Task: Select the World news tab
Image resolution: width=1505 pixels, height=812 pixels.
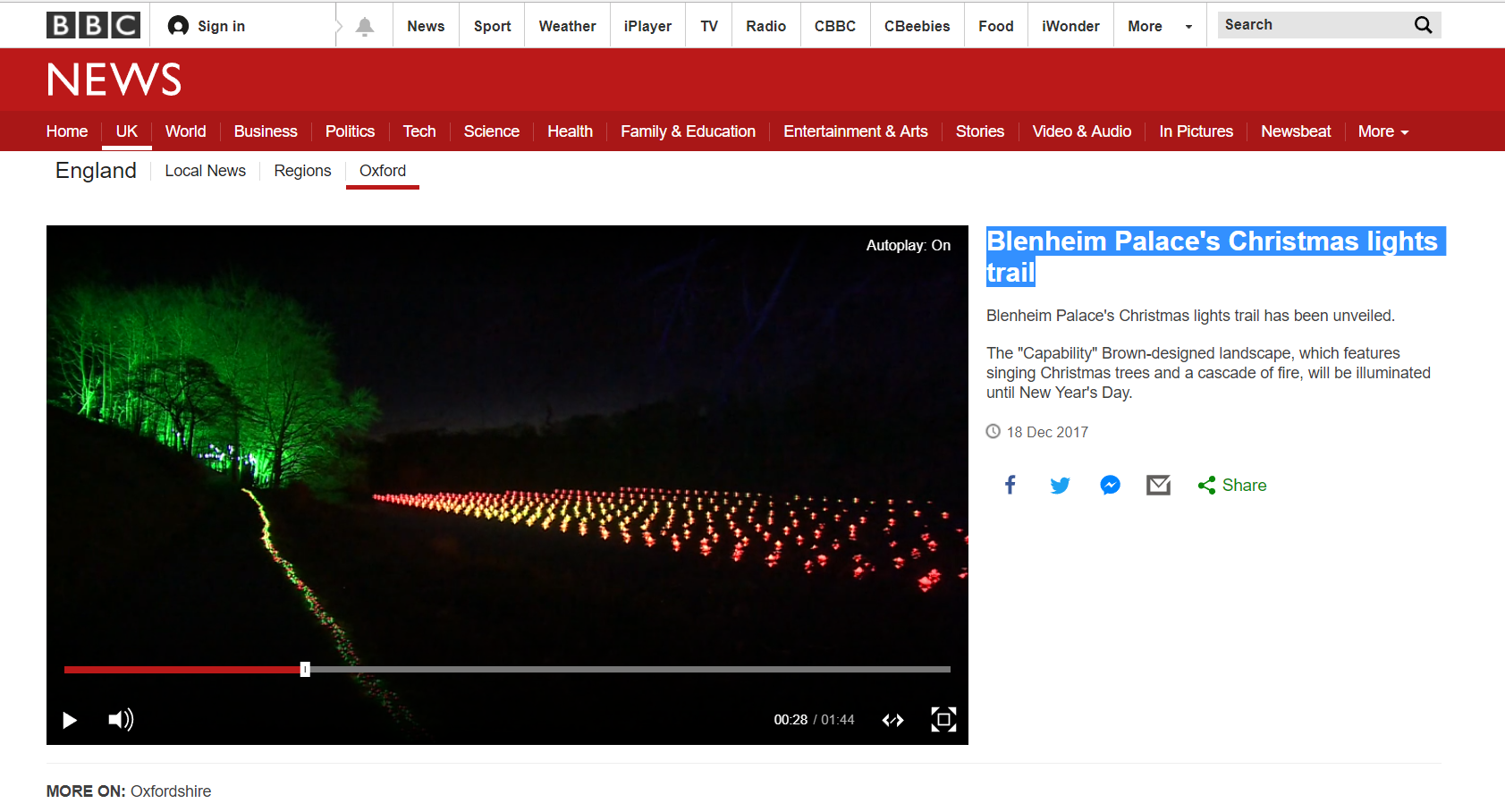Action: click(x=186, y=131)
